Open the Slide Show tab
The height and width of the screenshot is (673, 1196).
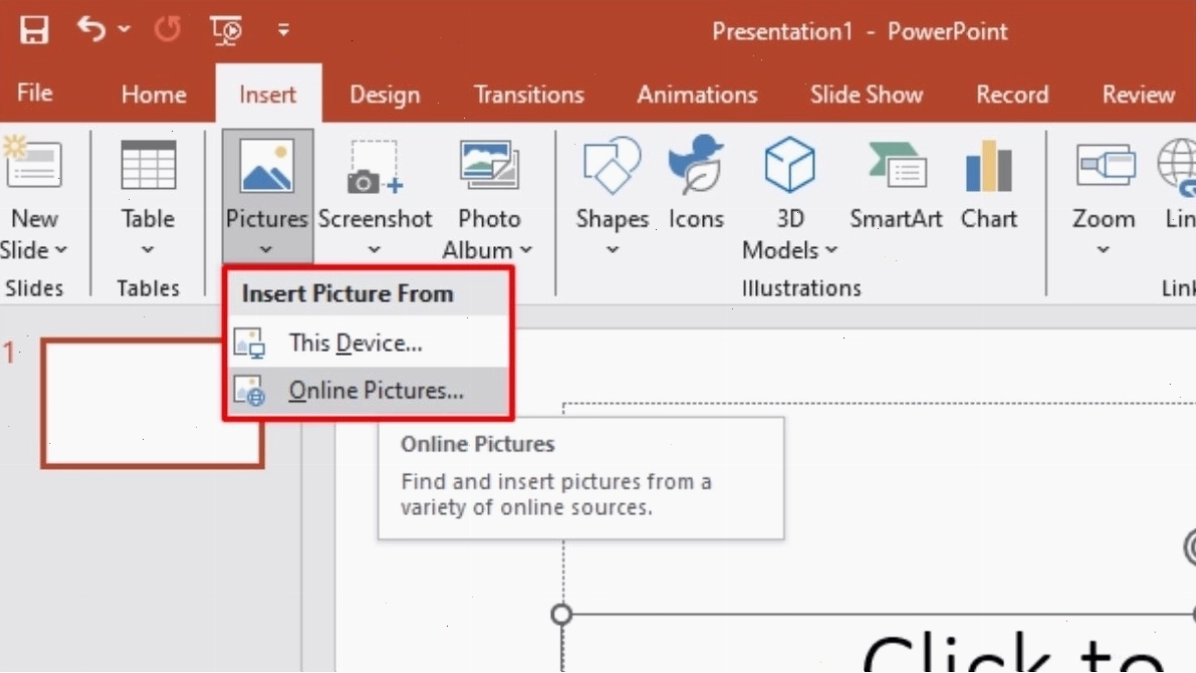click(866, 95)
